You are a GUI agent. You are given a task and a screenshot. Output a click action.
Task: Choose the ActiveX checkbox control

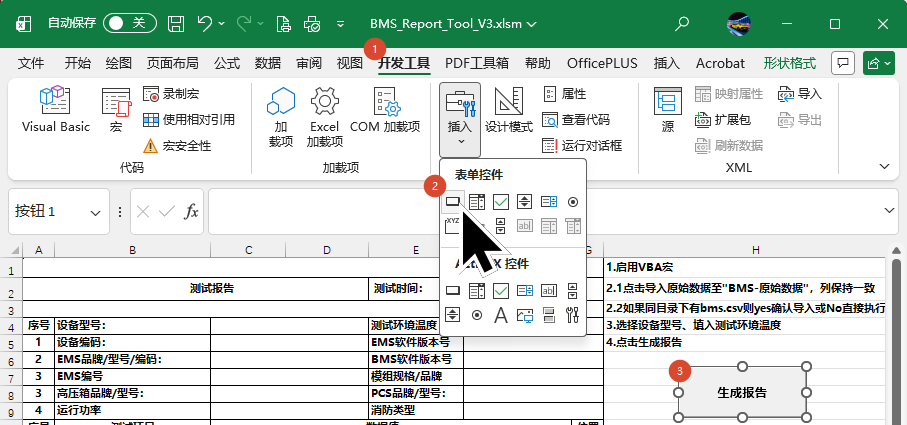[501, 291]
